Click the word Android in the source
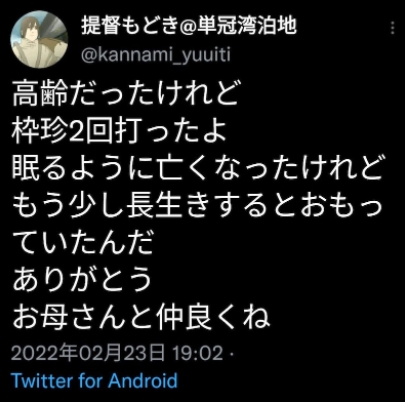This screenshot has height=402, width=405. click(143, 380)
